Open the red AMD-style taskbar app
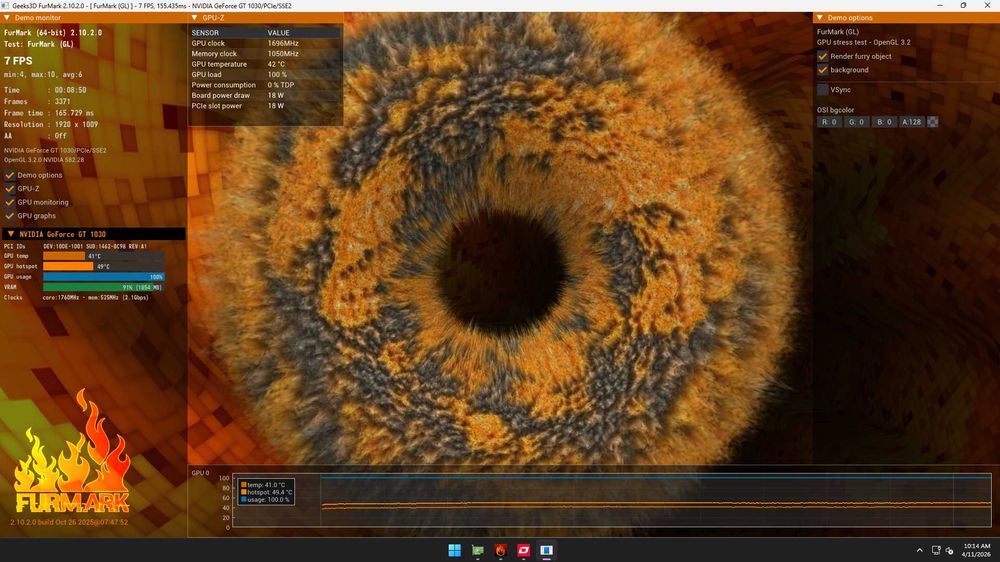1000x562 pixels. [x=523, y=550]
